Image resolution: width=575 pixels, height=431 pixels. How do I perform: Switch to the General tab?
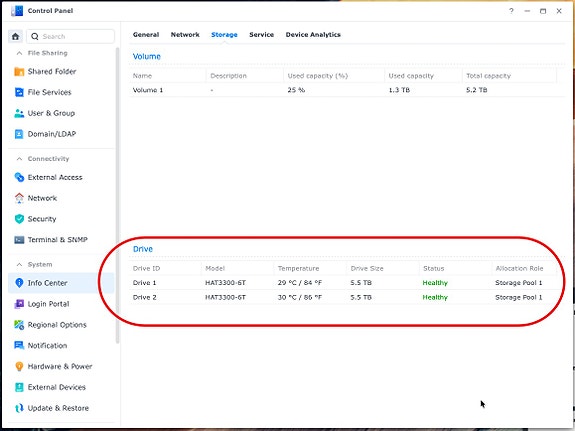pyautogui.click(x=146, y=34)
